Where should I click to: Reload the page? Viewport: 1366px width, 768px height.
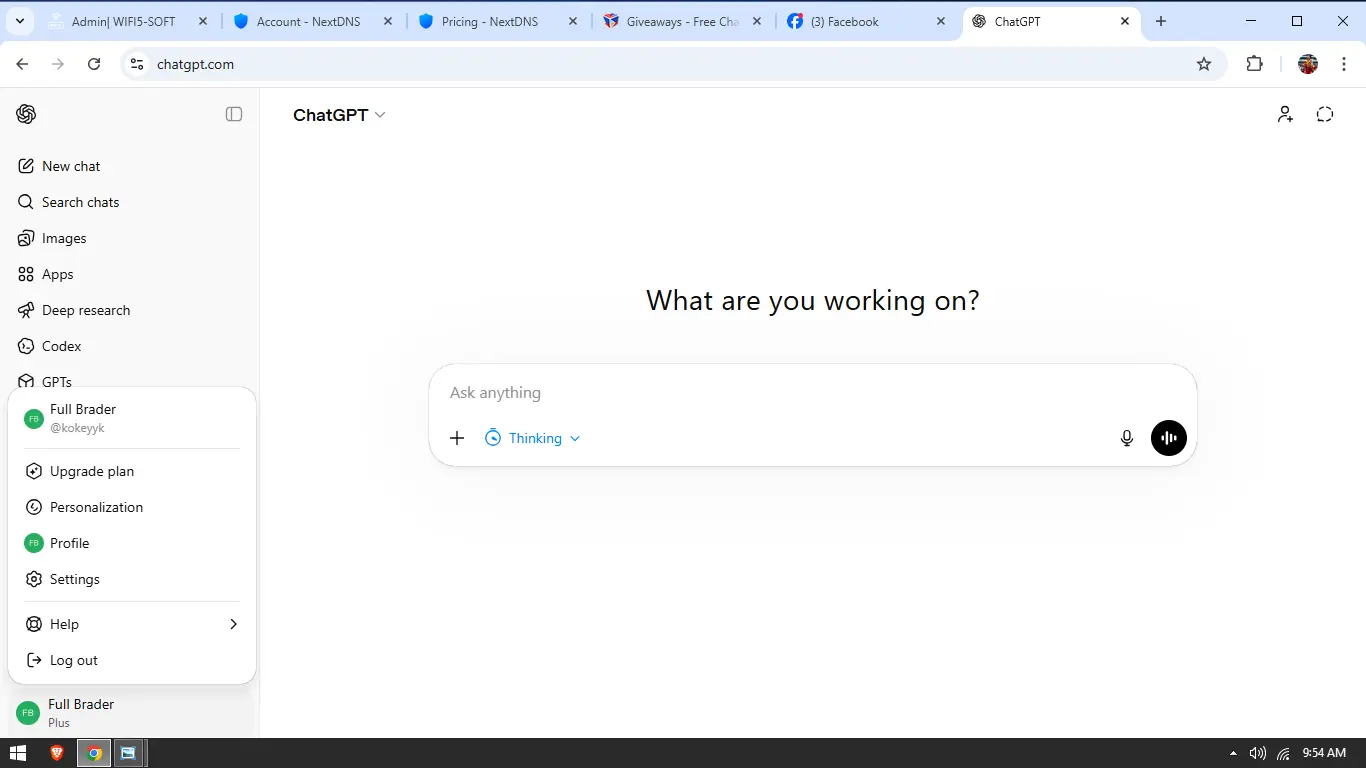[94, 64]
